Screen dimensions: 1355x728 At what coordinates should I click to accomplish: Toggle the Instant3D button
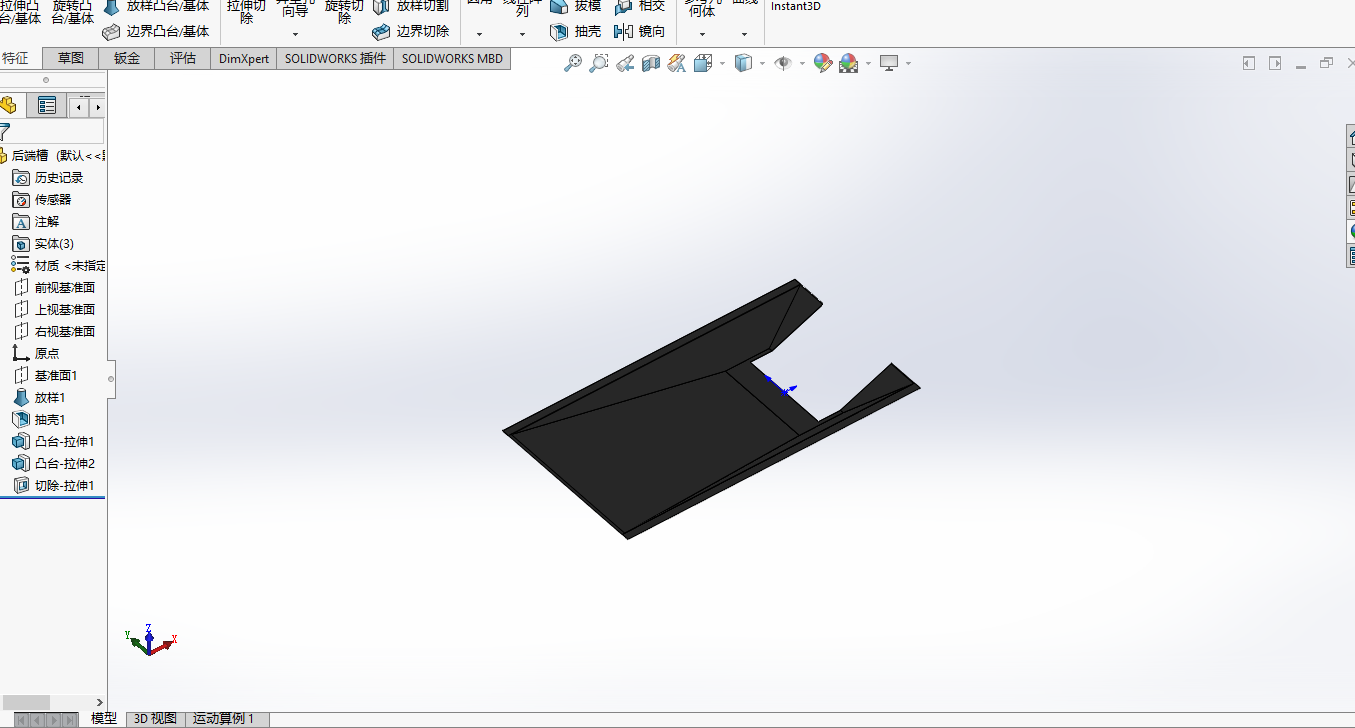(x=795, y=7)
